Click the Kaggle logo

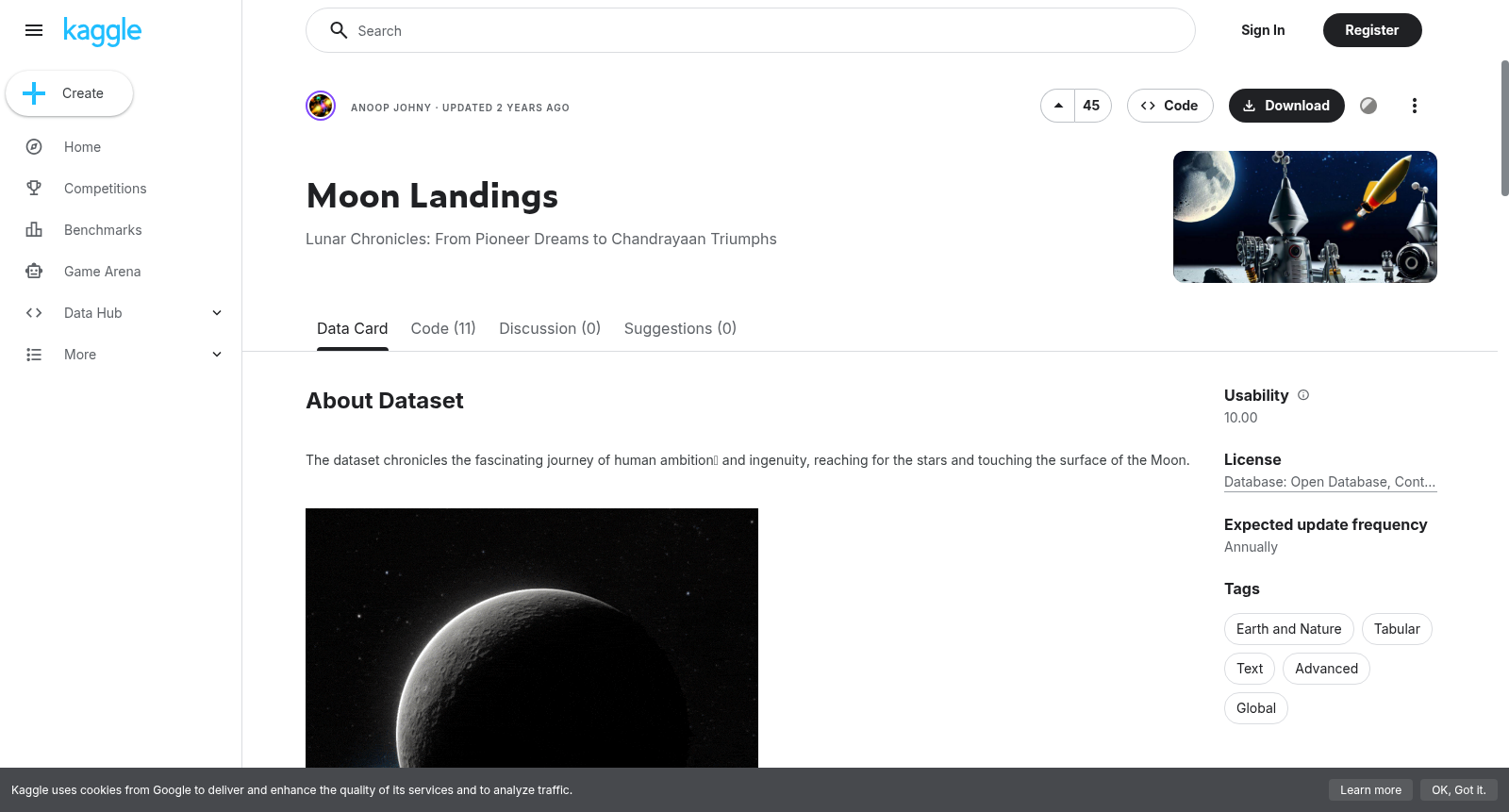click(x=102, y=31)
